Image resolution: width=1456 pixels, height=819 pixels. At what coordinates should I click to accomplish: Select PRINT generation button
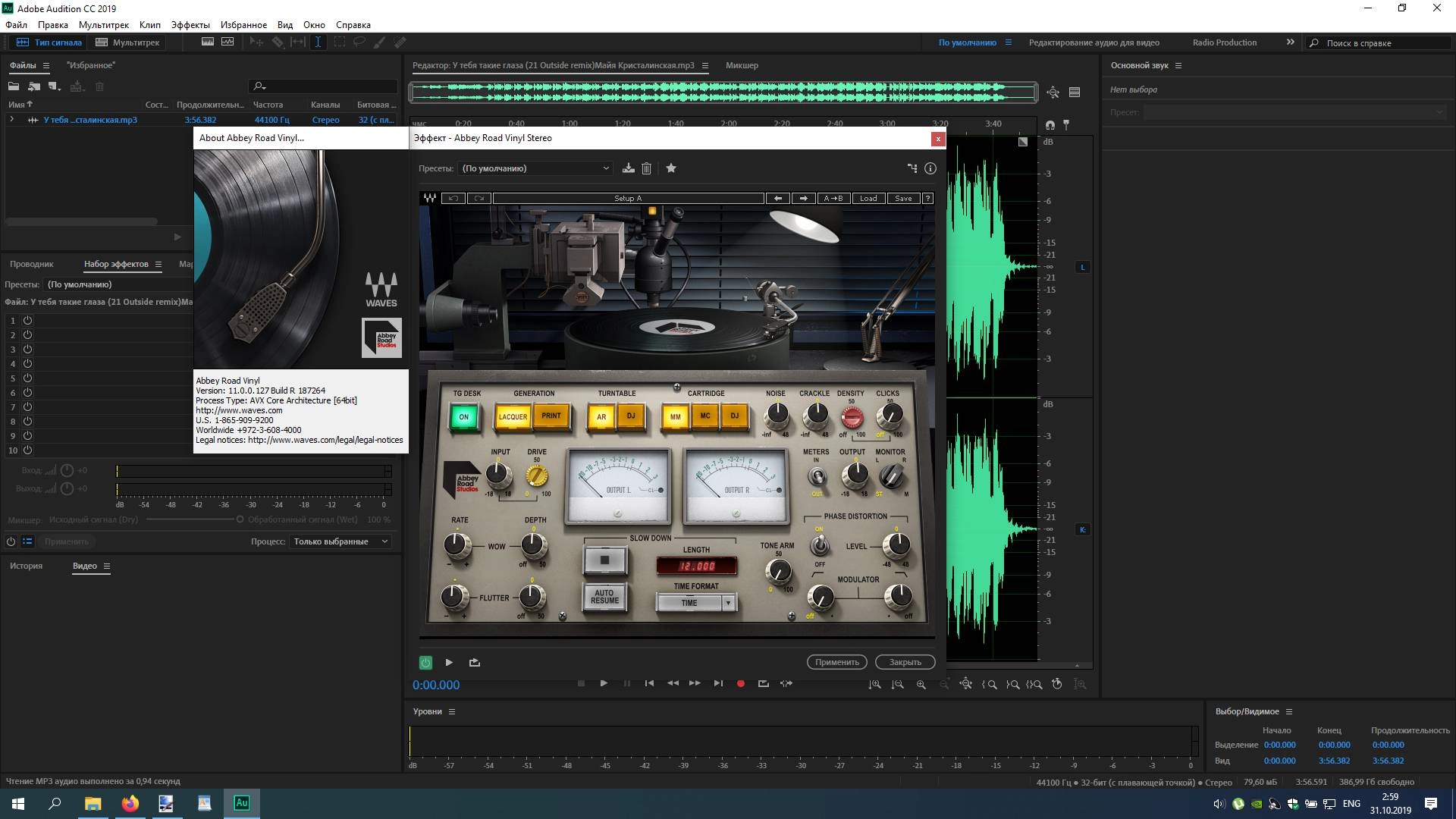click(x=551, y=416)
